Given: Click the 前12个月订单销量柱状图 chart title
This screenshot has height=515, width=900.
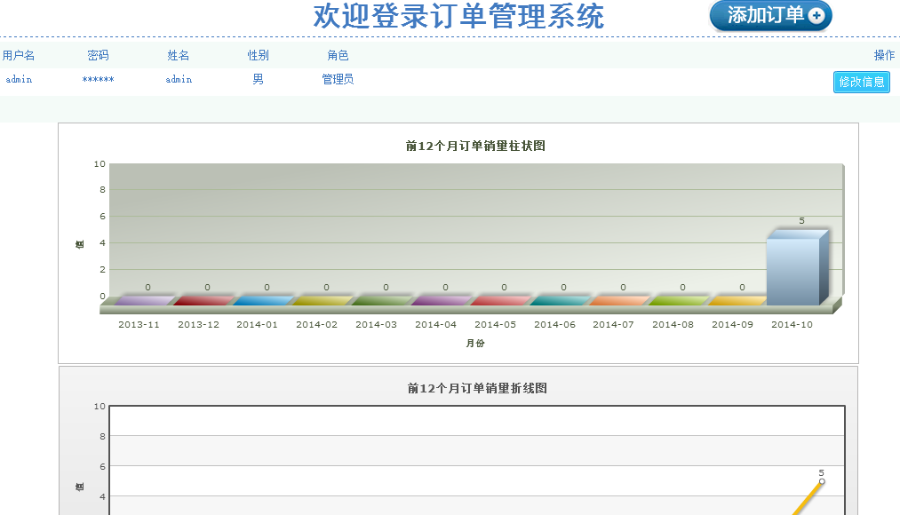Looking at the screenshot, I should (x=475, y=146).
